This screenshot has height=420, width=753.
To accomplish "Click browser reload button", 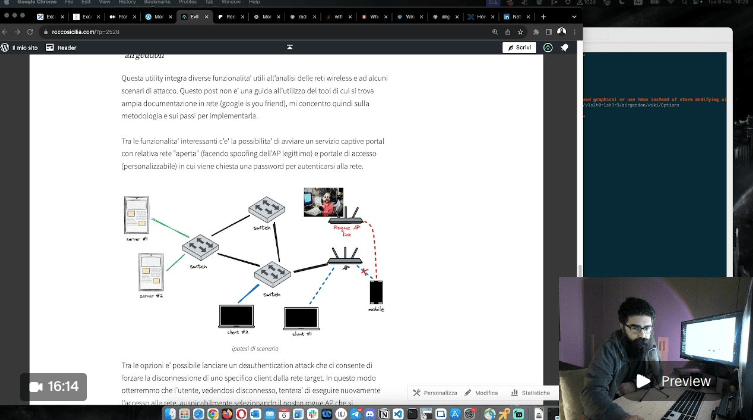I will pyautogui.click(x=31, y=32).
